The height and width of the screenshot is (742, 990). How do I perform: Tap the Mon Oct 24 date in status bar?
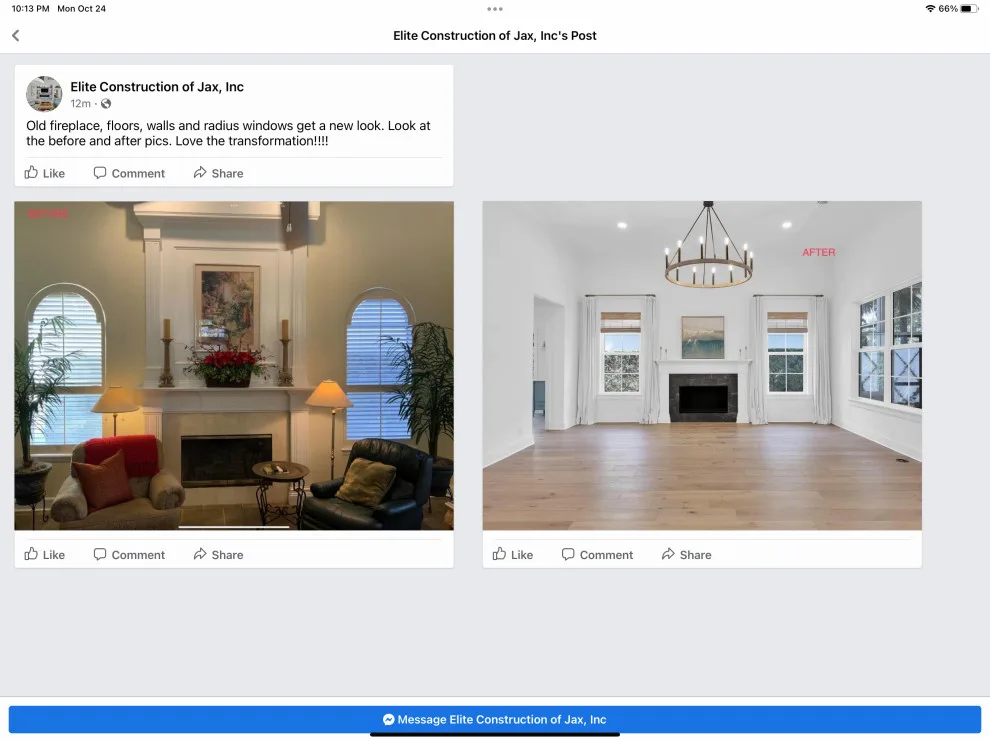click(81, 9)
